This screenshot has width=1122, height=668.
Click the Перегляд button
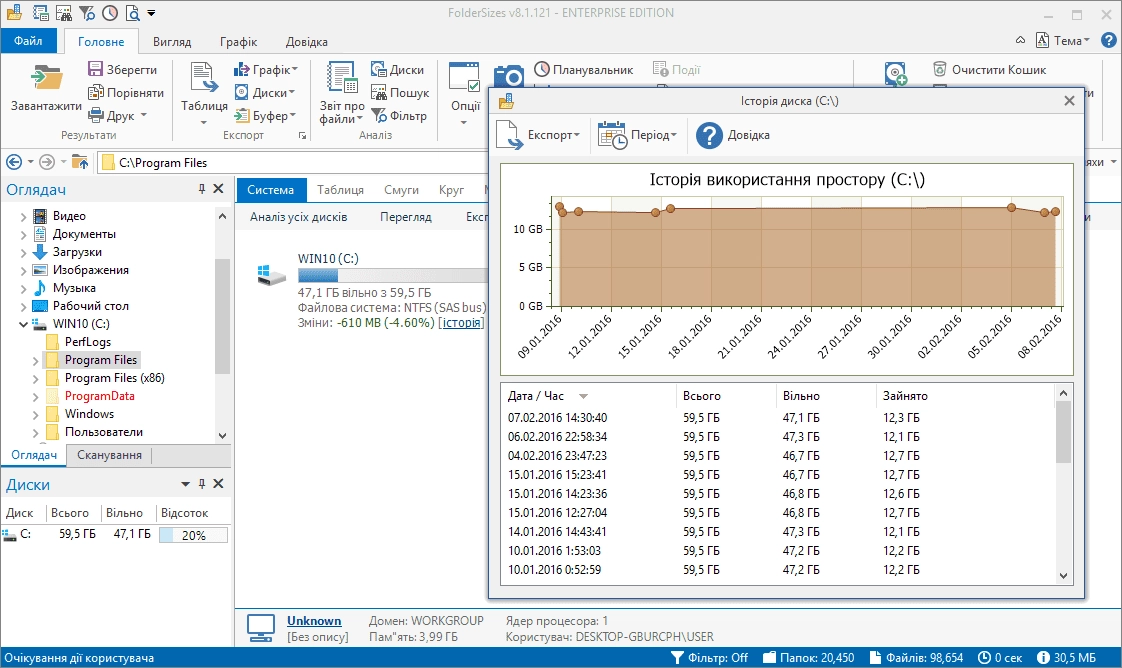click(406, 217)
